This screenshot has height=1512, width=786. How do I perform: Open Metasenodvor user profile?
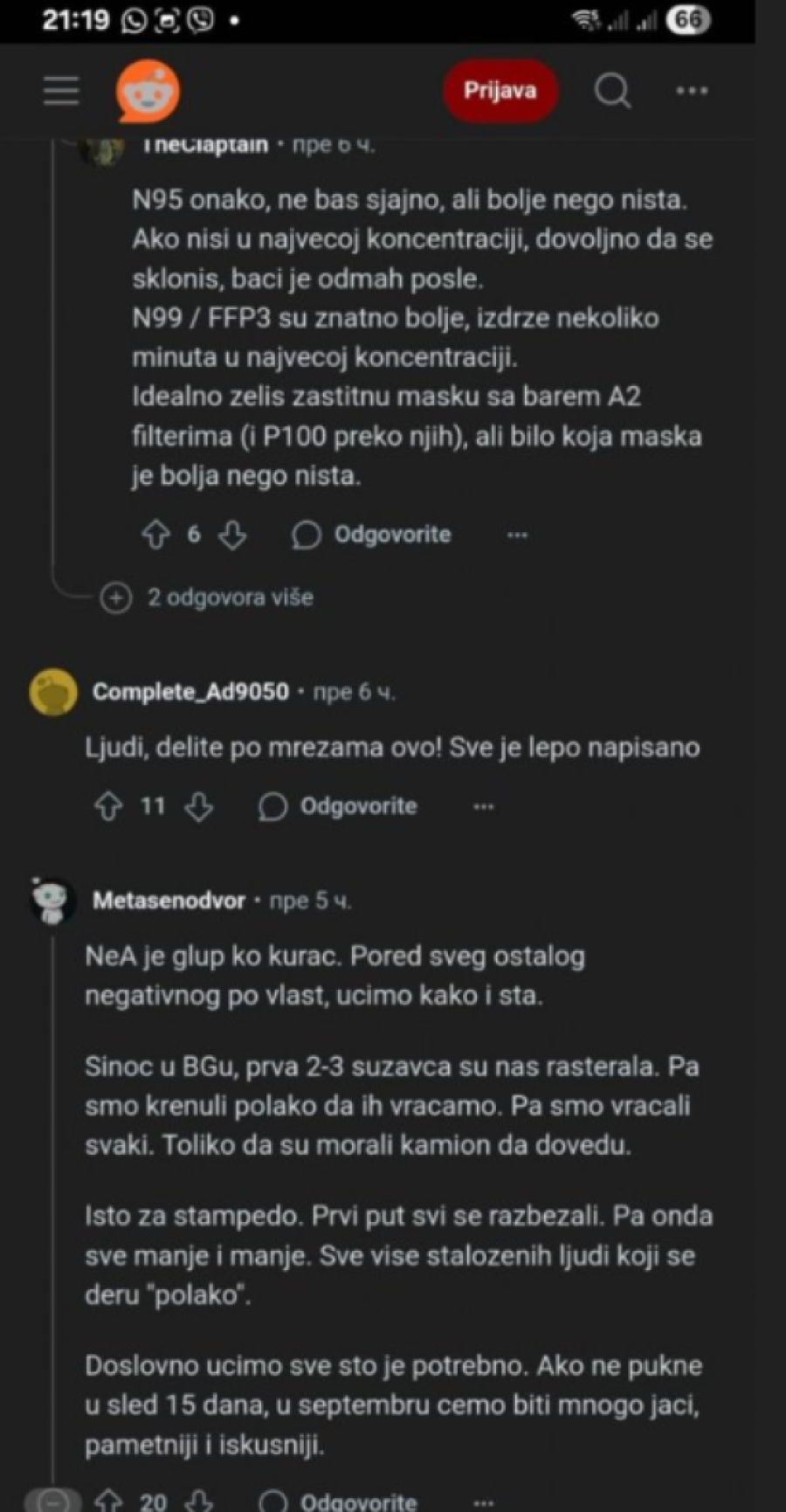(169, 901)
